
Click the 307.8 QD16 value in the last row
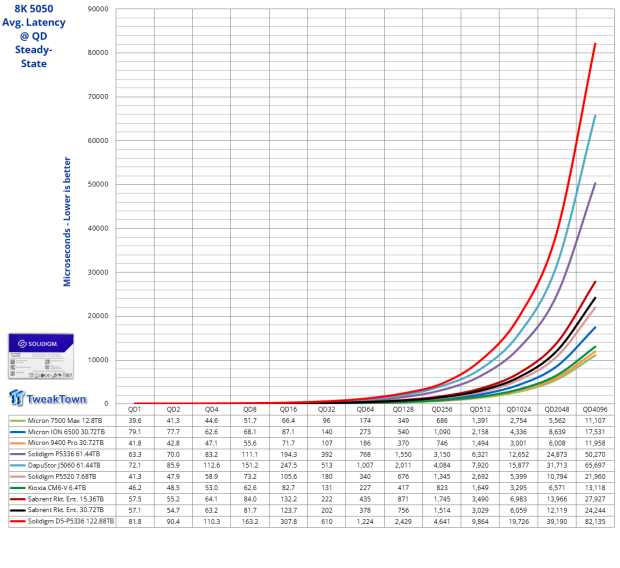pyautogui.click(x=288, y=522)
